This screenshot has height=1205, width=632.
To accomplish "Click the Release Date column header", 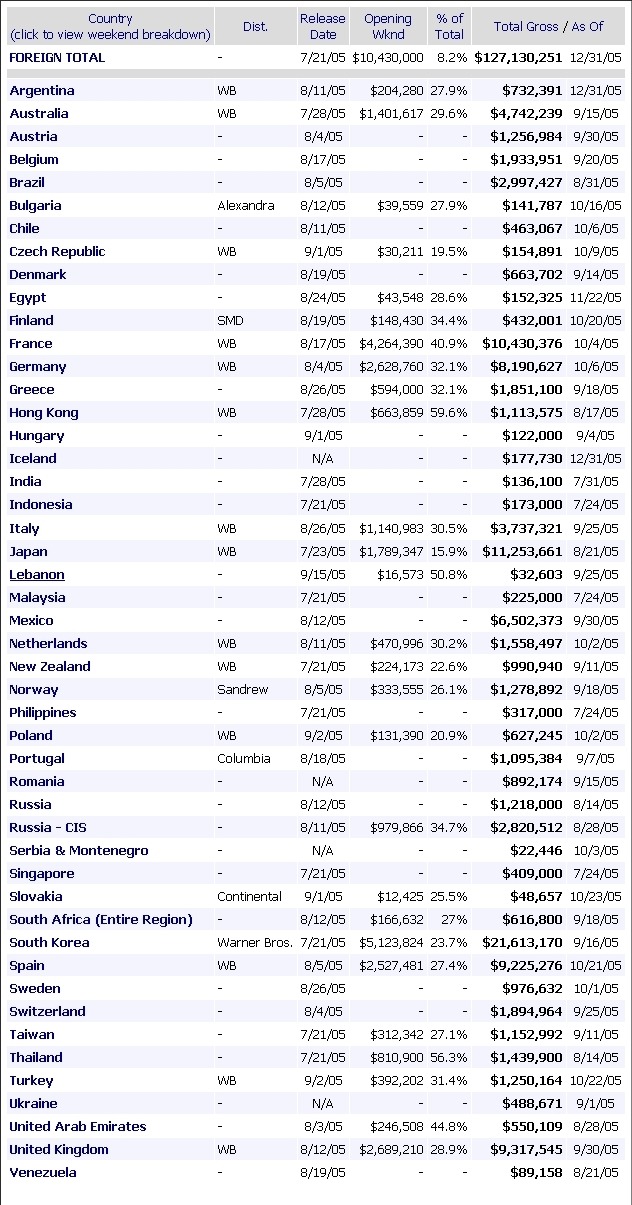I will click(323, 27).
